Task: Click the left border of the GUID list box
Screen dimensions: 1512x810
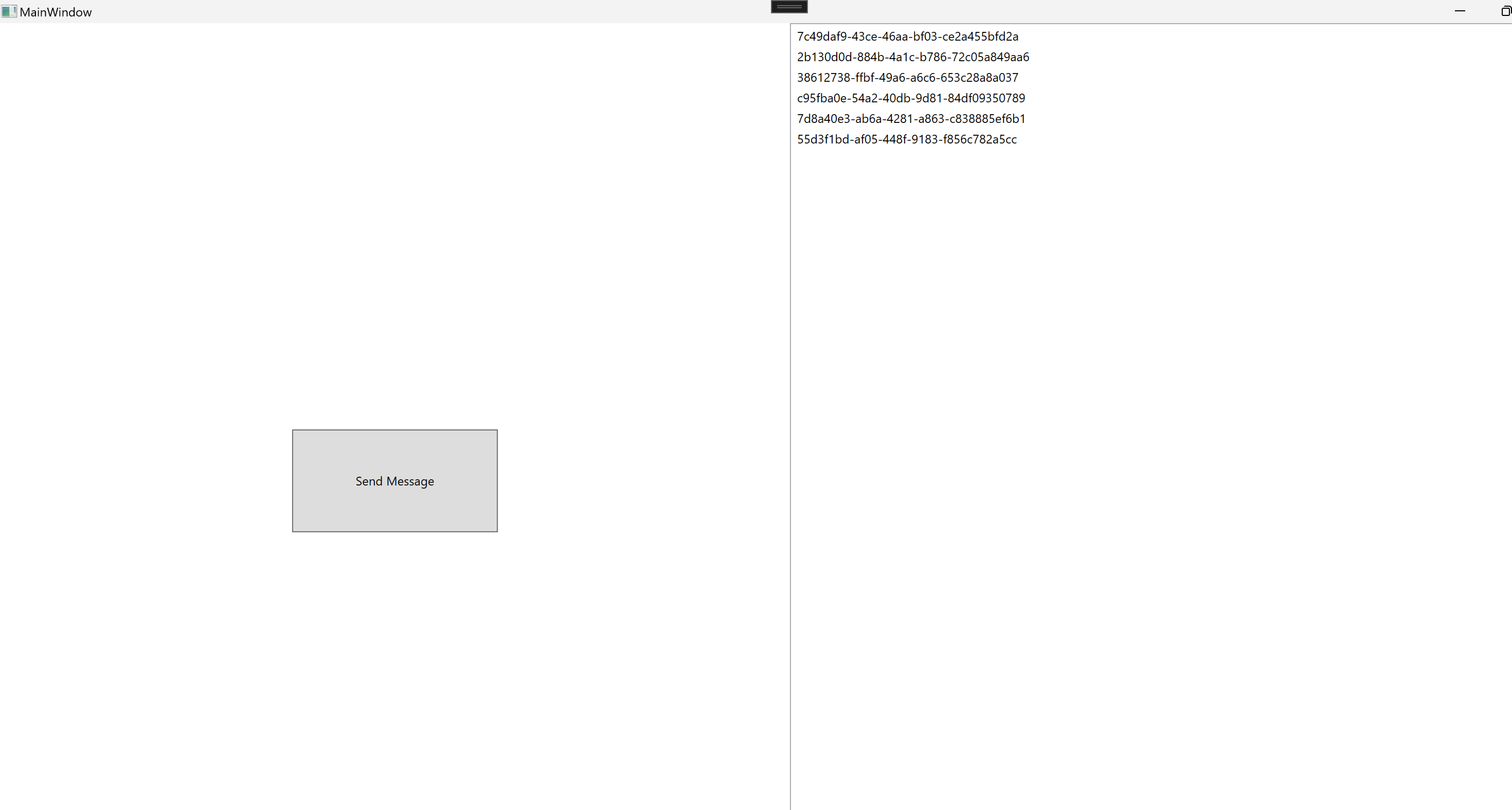Action: pyautogui.click(x=790, y=411)
